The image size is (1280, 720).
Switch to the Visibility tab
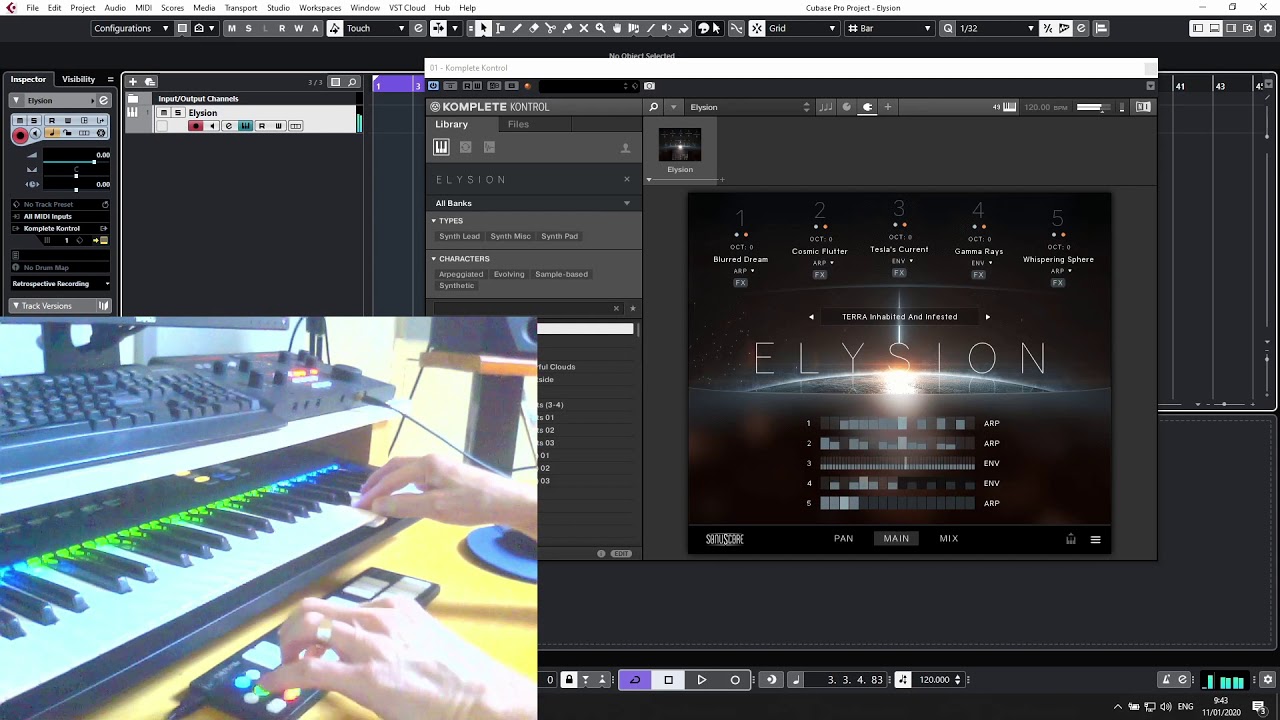(x=78, y=79)
